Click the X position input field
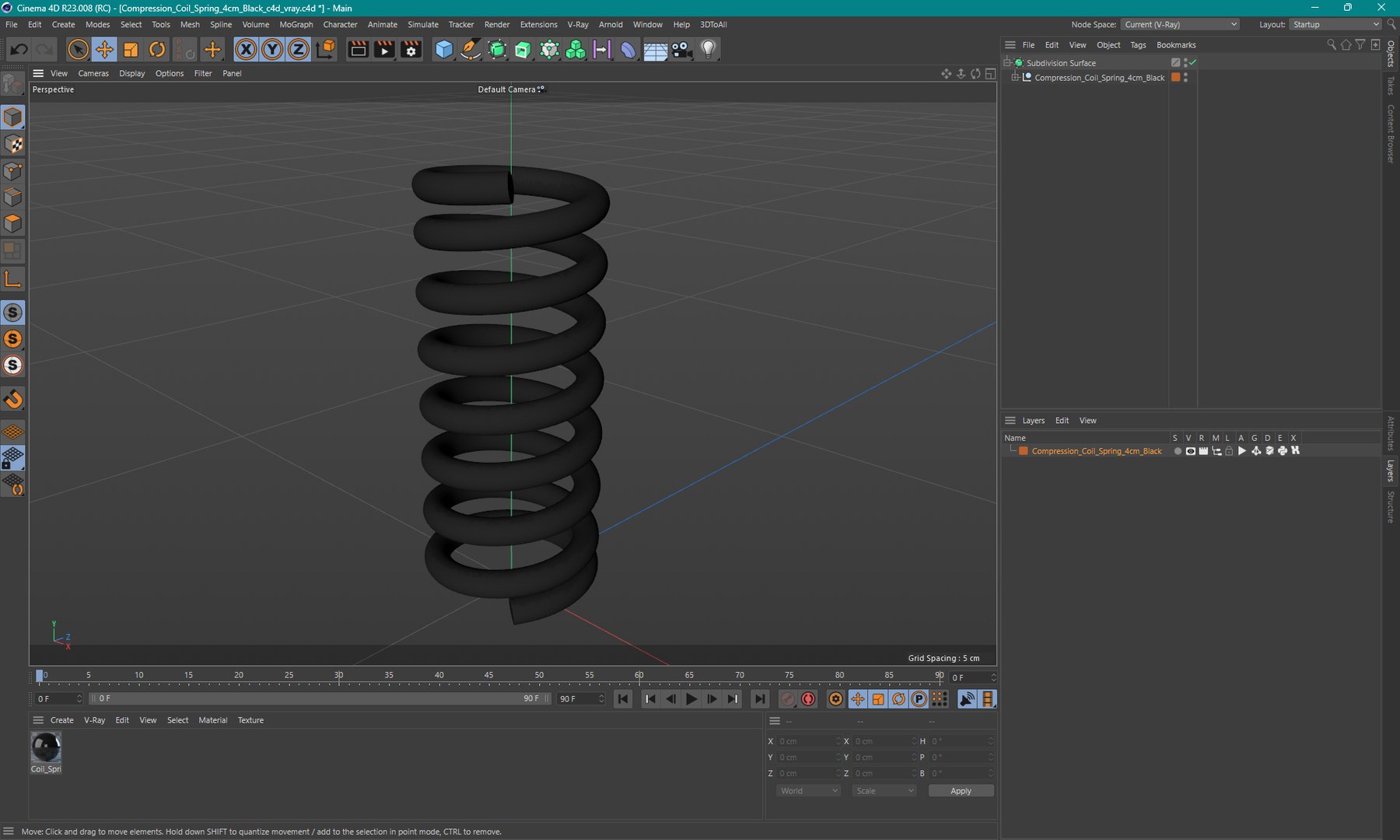1400x840 pixels. [x=809, y=741]
